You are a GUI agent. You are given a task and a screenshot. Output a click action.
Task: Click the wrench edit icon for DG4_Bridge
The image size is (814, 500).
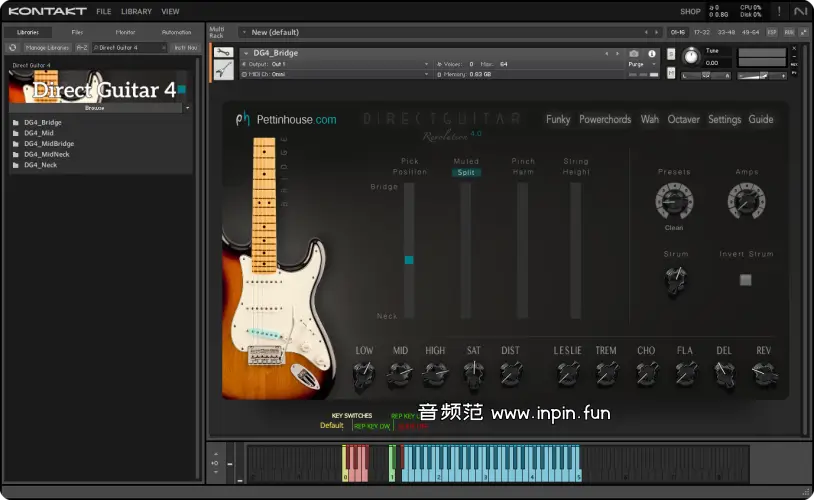point(224,53)
